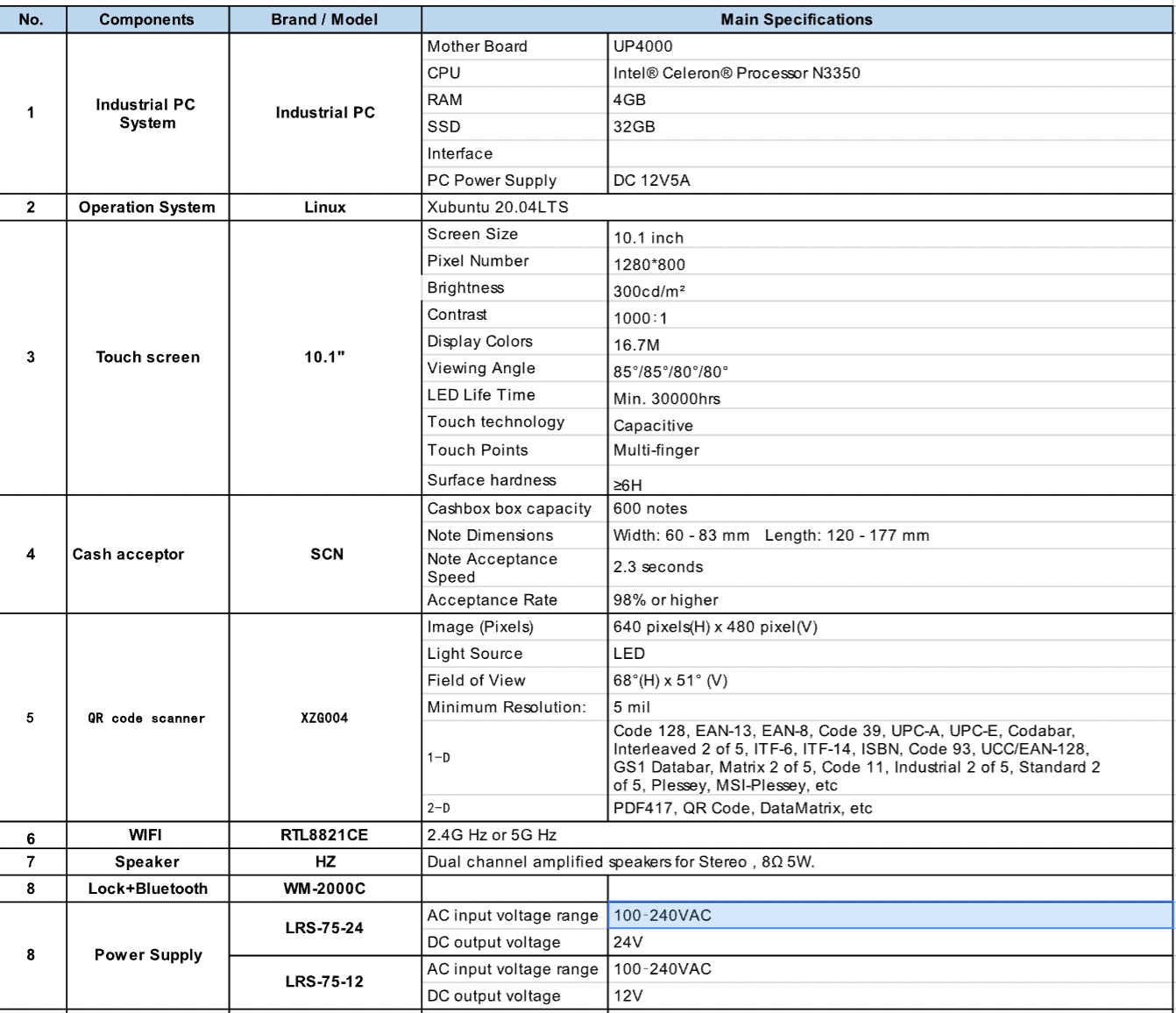Click the '2.3 seconds' cell
The width and height of the screenshot is (1176, 1013).
tap(890, 568)
